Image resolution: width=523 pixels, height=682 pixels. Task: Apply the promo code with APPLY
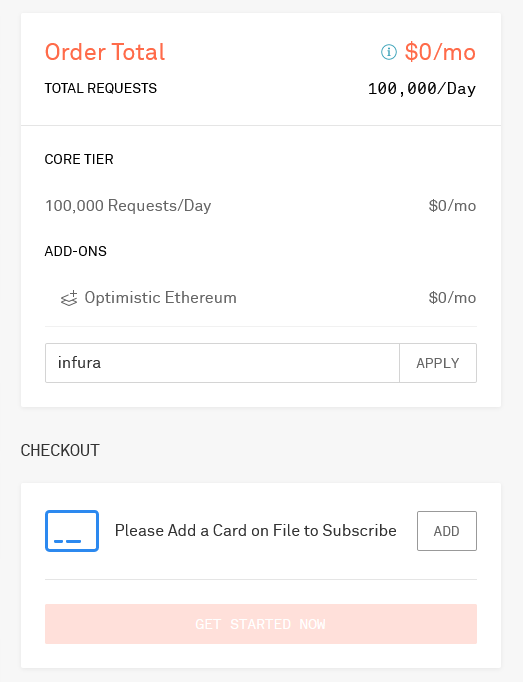tap(438, 363)
